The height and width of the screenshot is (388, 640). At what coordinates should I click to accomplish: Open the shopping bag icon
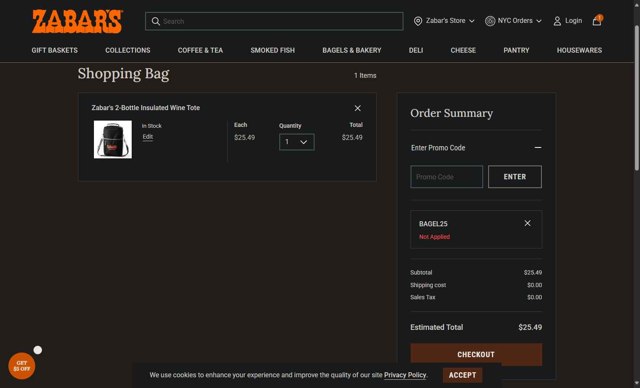pyautogui.click(x=597, y=20)
